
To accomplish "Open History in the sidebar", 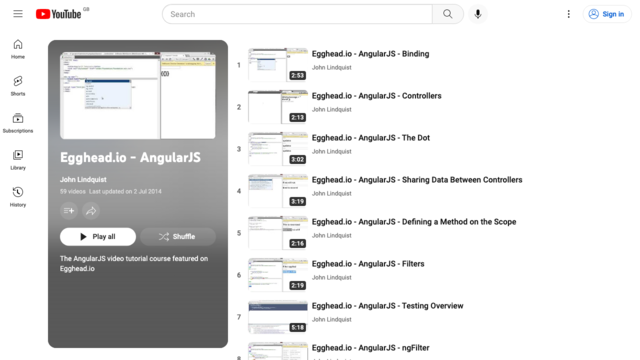I will (18, 197).
